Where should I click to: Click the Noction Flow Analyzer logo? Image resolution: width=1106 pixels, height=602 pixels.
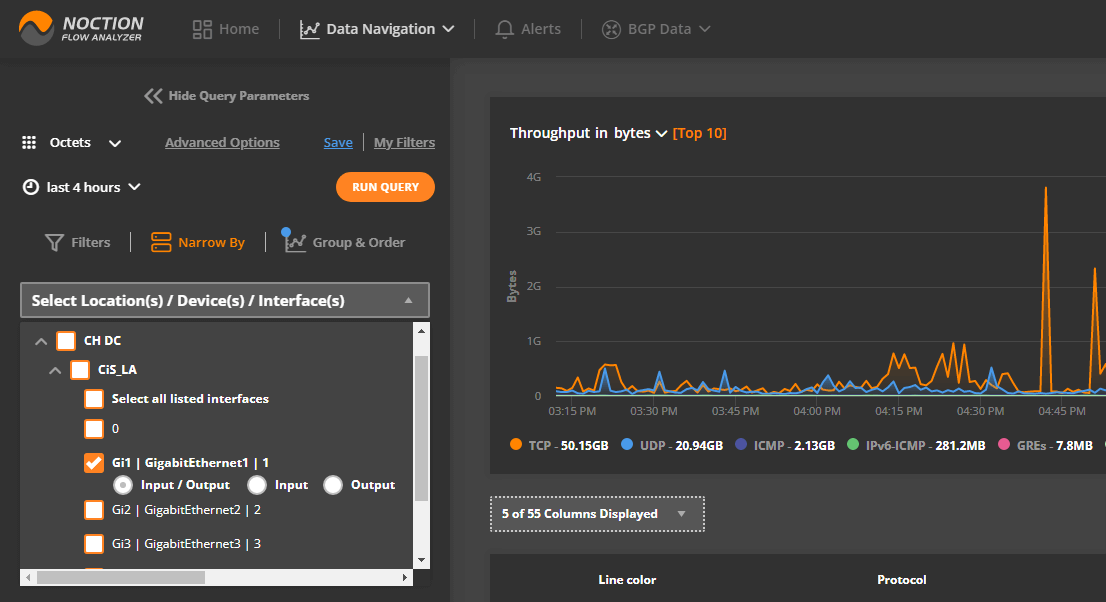point(81,28)
